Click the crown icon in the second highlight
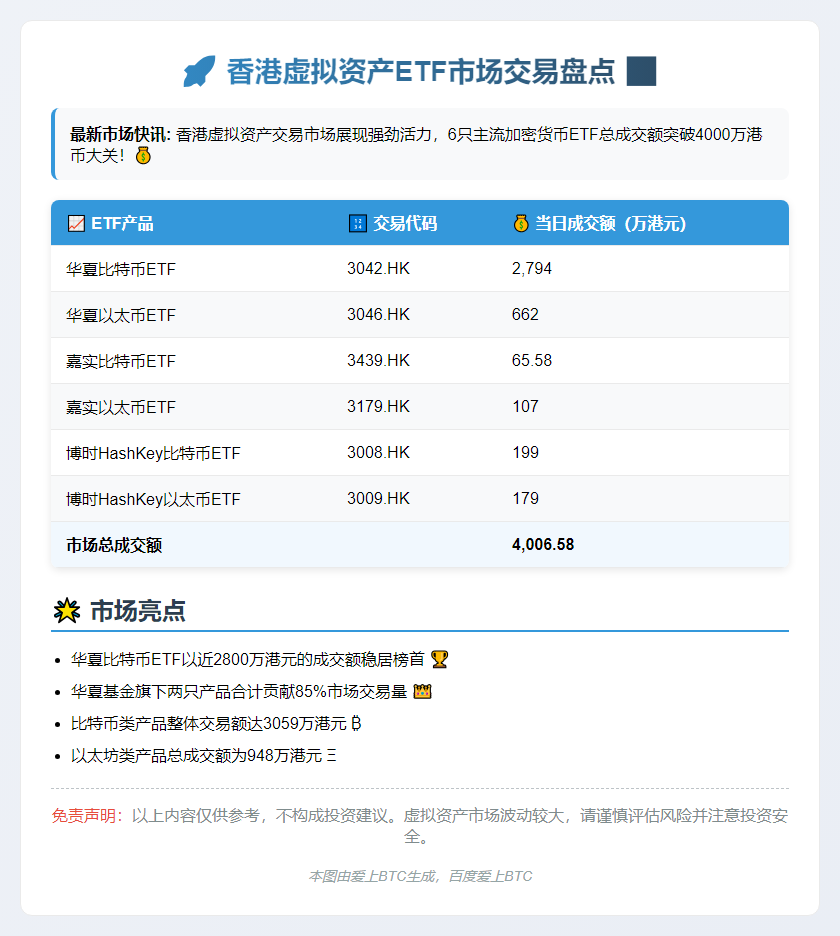This screenshot has width=840, height=936. coord(423,692)
